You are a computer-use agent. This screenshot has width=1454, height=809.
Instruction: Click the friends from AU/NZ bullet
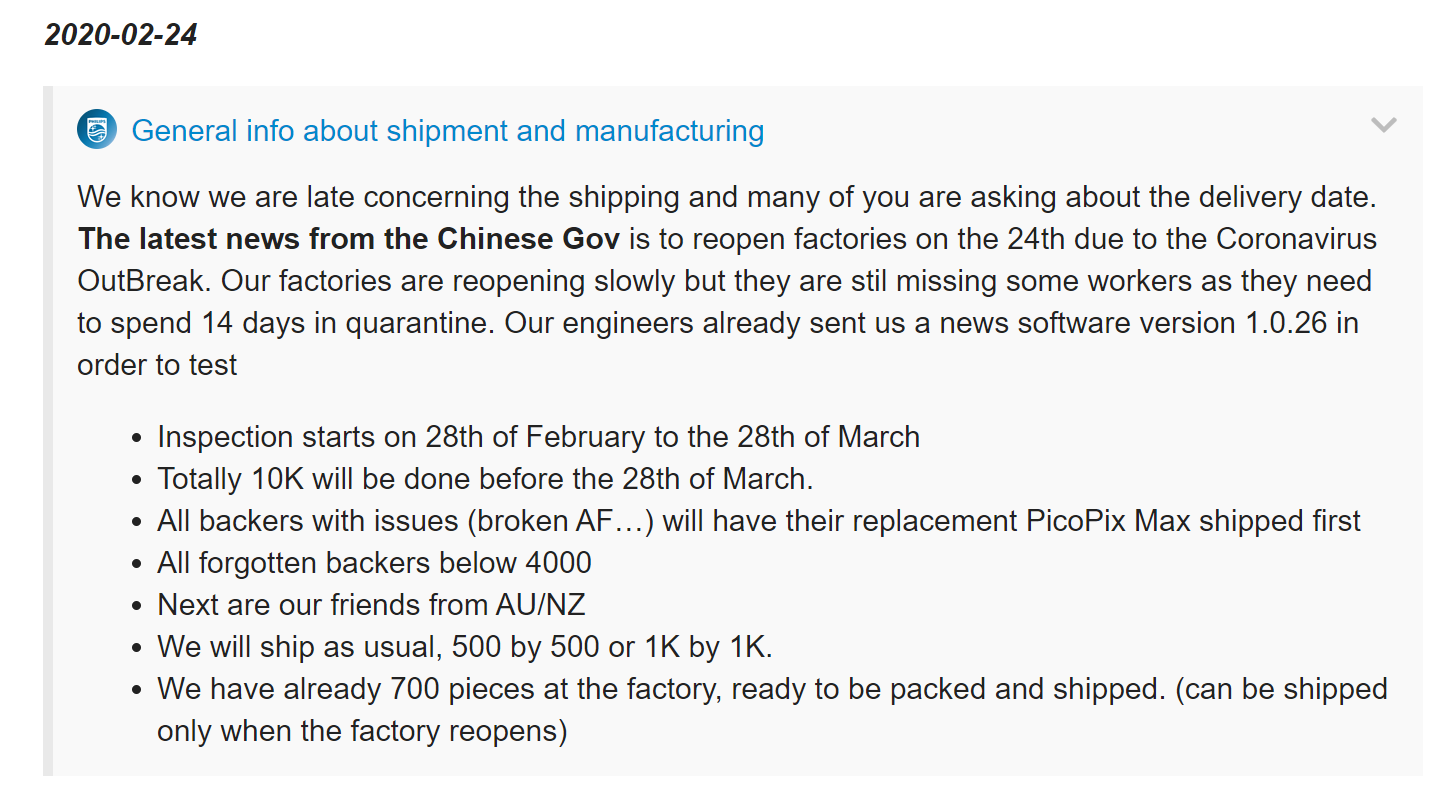(371, 605)
